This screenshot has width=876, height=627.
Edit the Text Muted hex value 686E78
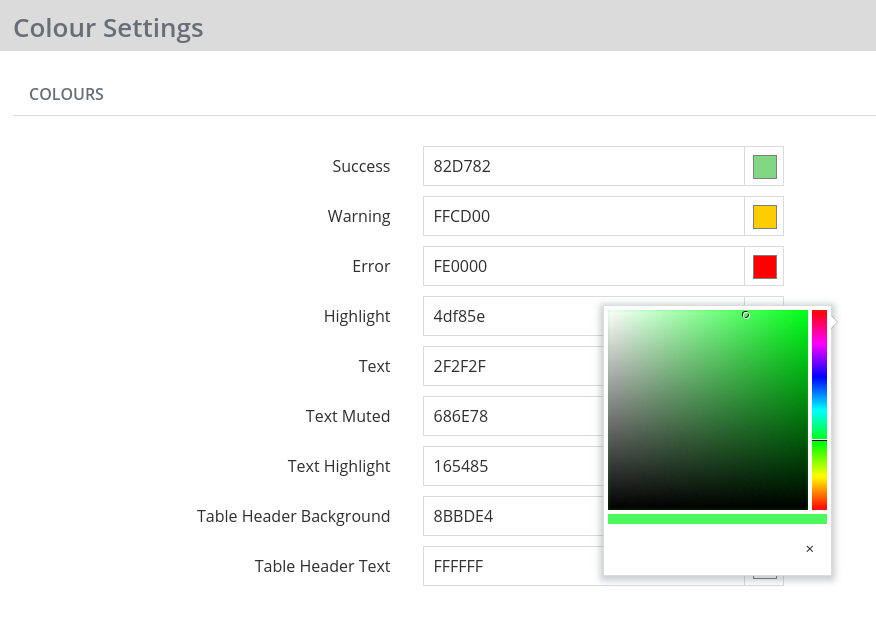point(513,416)
